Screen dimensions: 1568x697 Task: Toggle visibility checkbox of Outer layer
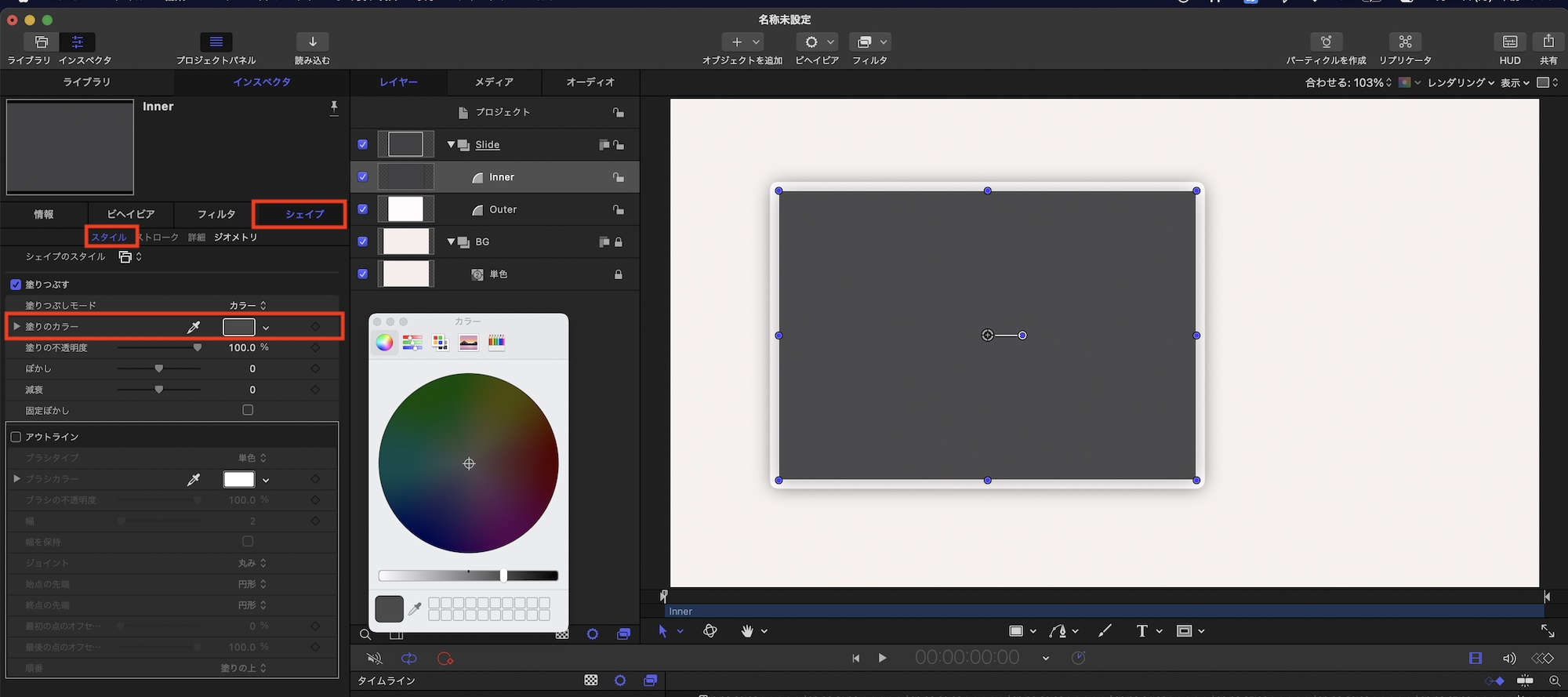(x=362, y=209)
